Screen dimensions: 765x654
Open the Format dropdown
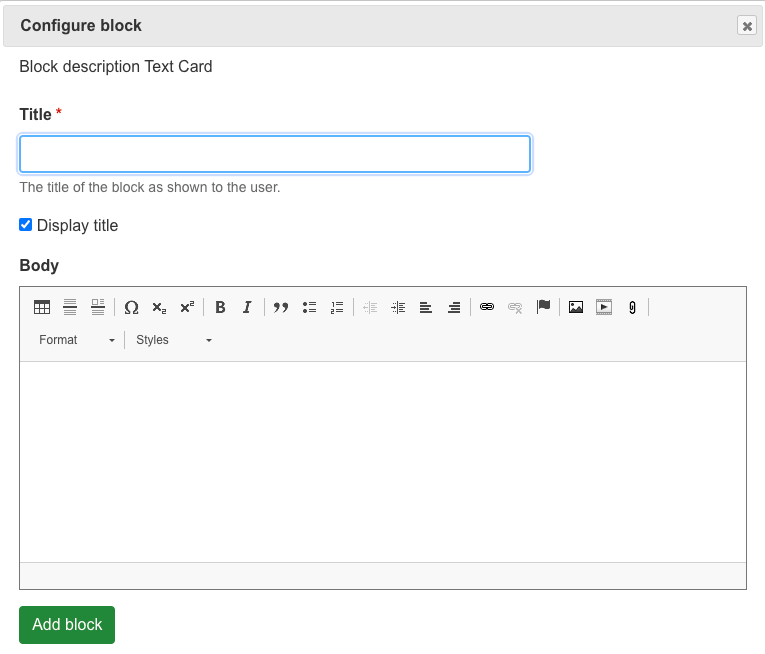click(x=77, y=340)
